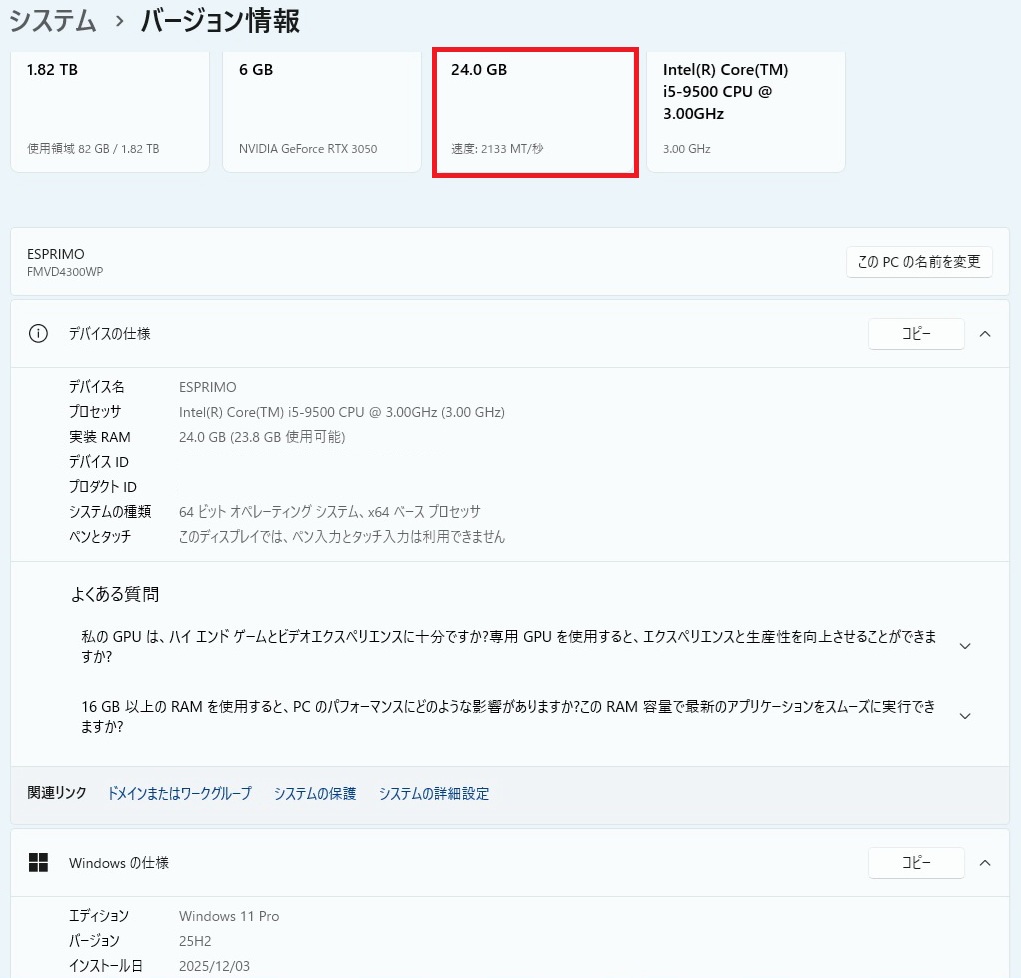Go back to システム in the breadcrumb
Image resolution: width=1021 pixels, height=978 pixels.
click(53, 21)
